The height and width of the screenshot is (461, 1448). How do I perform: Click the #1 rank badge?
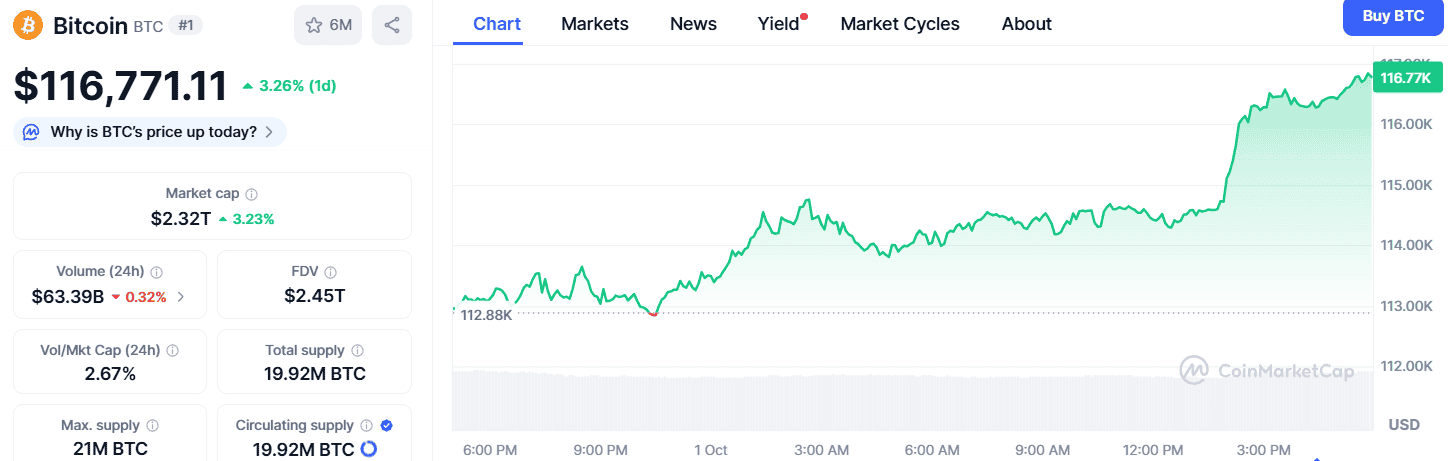click(185, 25)
